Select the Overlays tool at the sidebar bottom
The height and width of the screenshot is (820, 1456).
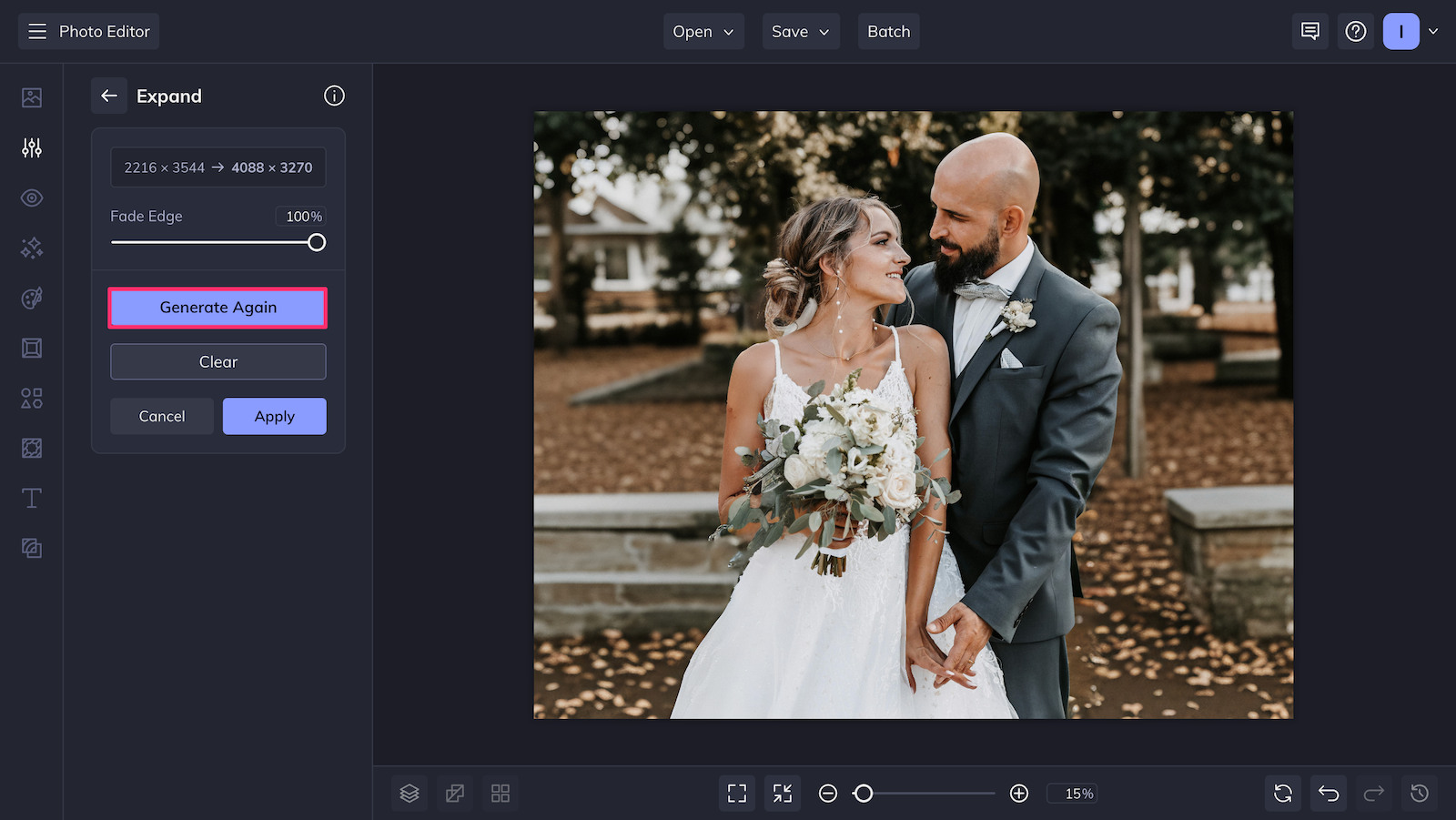coord(31,548)
